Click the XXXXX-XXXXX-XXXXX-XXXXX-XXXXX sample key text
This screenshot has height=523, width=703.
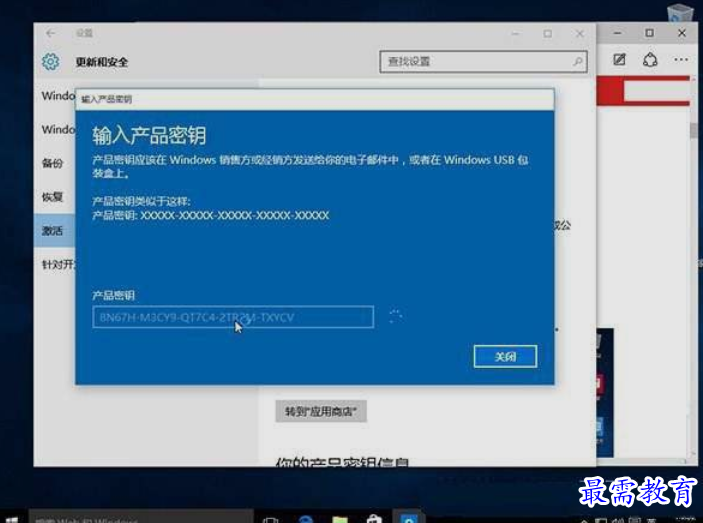pos(234,216)
